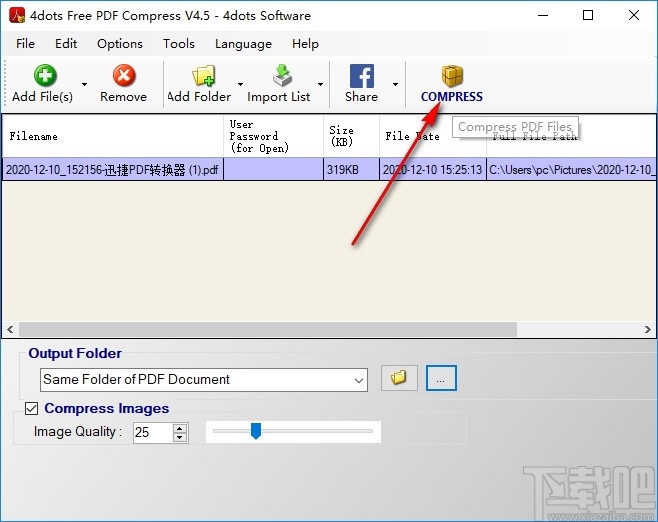Expand the Add Folder dropdown arrow
Screen dimensions: 658x522
[240, 84]
